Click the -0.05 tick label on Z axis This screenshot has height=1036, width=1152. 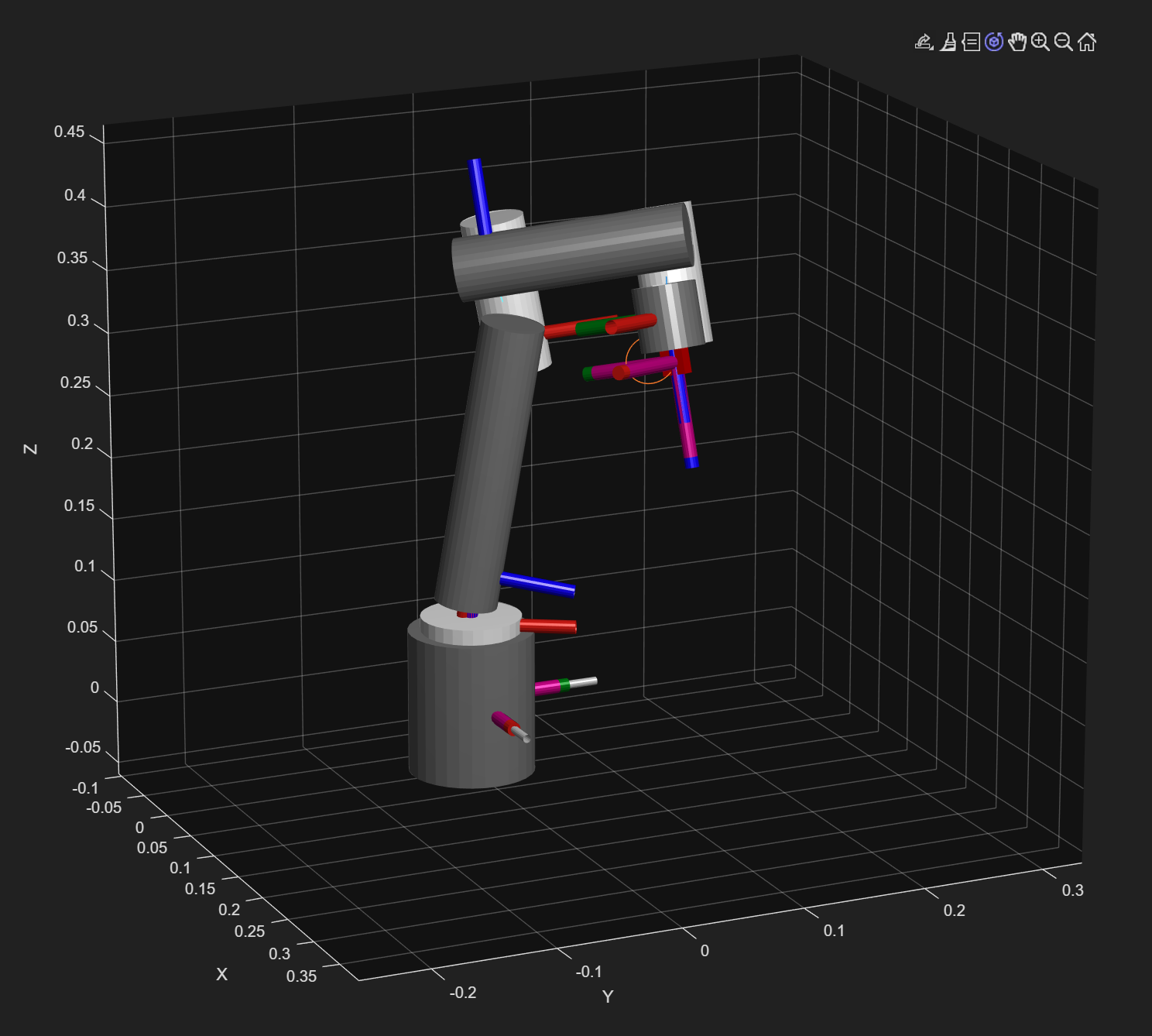coord(83,747)
